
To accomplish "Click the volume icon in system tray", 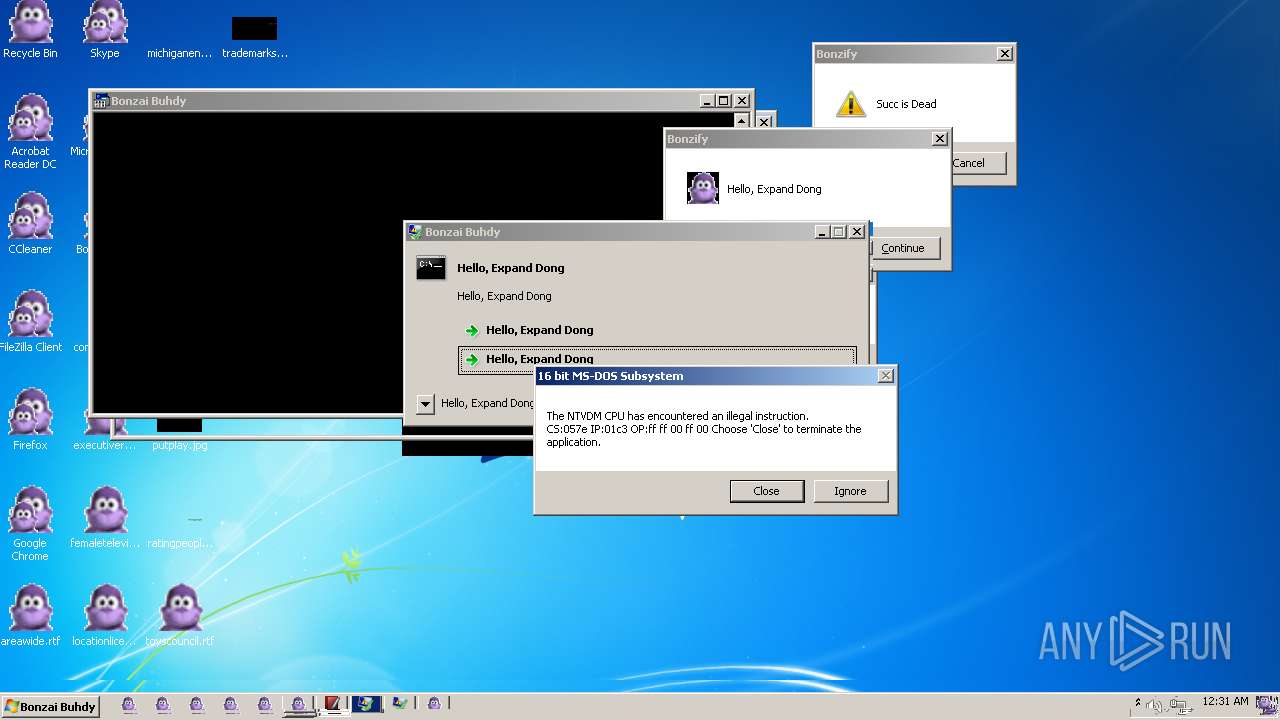I will pyautogui.click(x=1155, y=706).
